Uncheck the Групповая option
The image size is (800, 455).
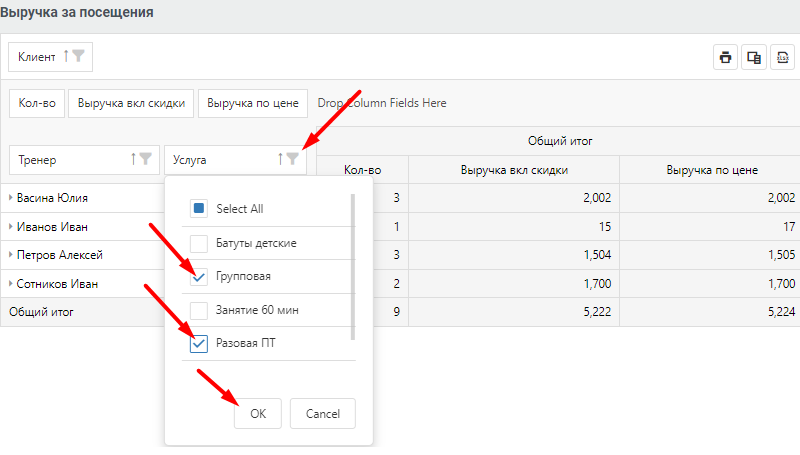pyautogui.click(x=198, y=277)
